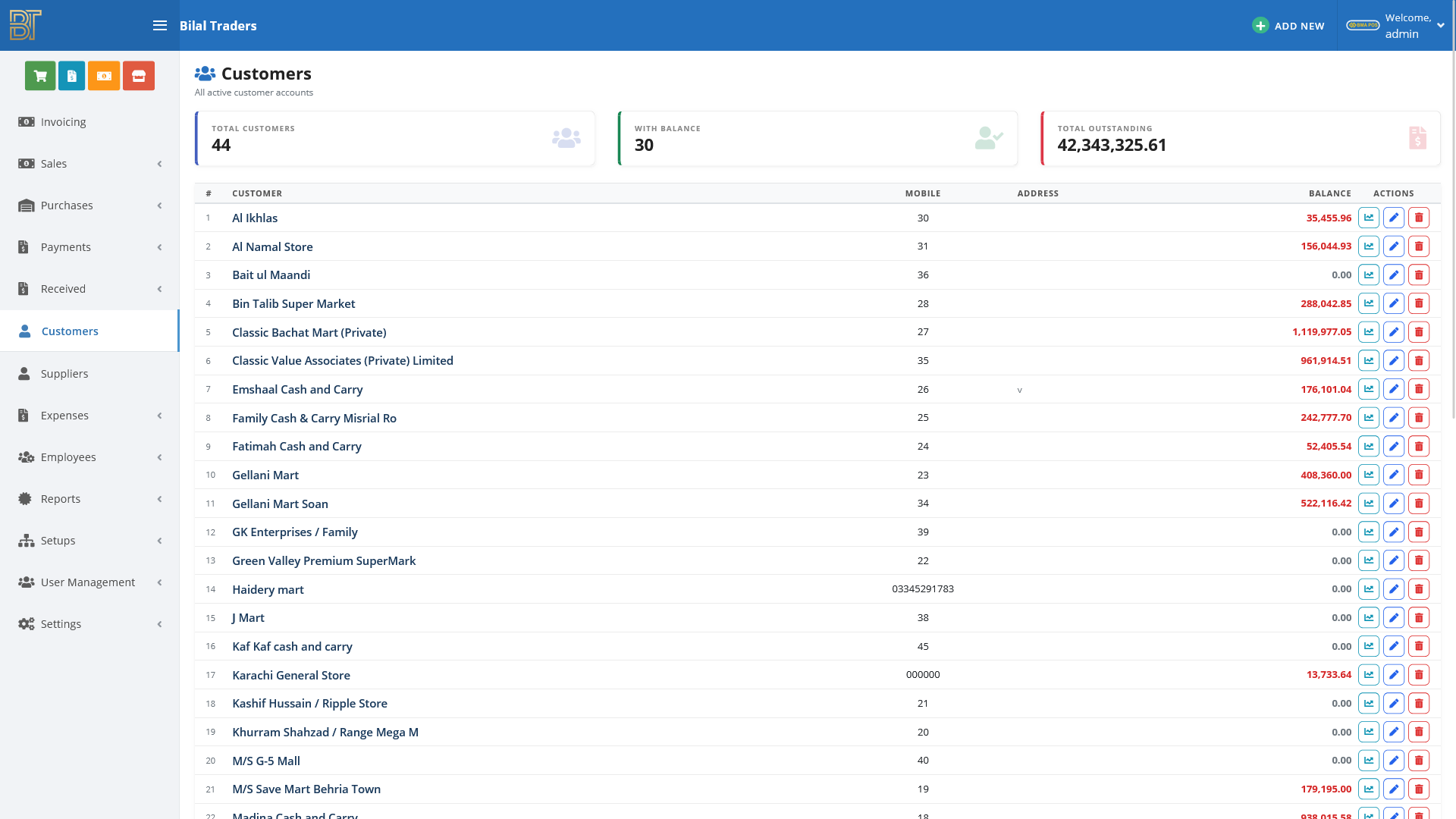Screen dimensions: 1456x819
Task: Click the With Balance 30 card
Action: 818,139
